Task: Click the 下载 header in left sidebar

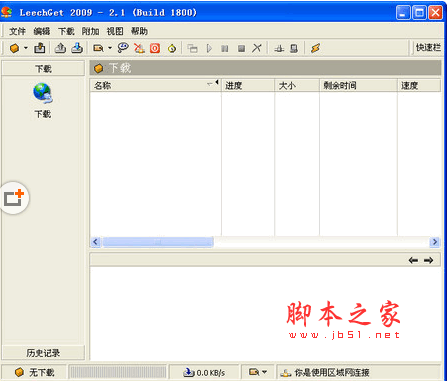Action: [x=43, y=69]
